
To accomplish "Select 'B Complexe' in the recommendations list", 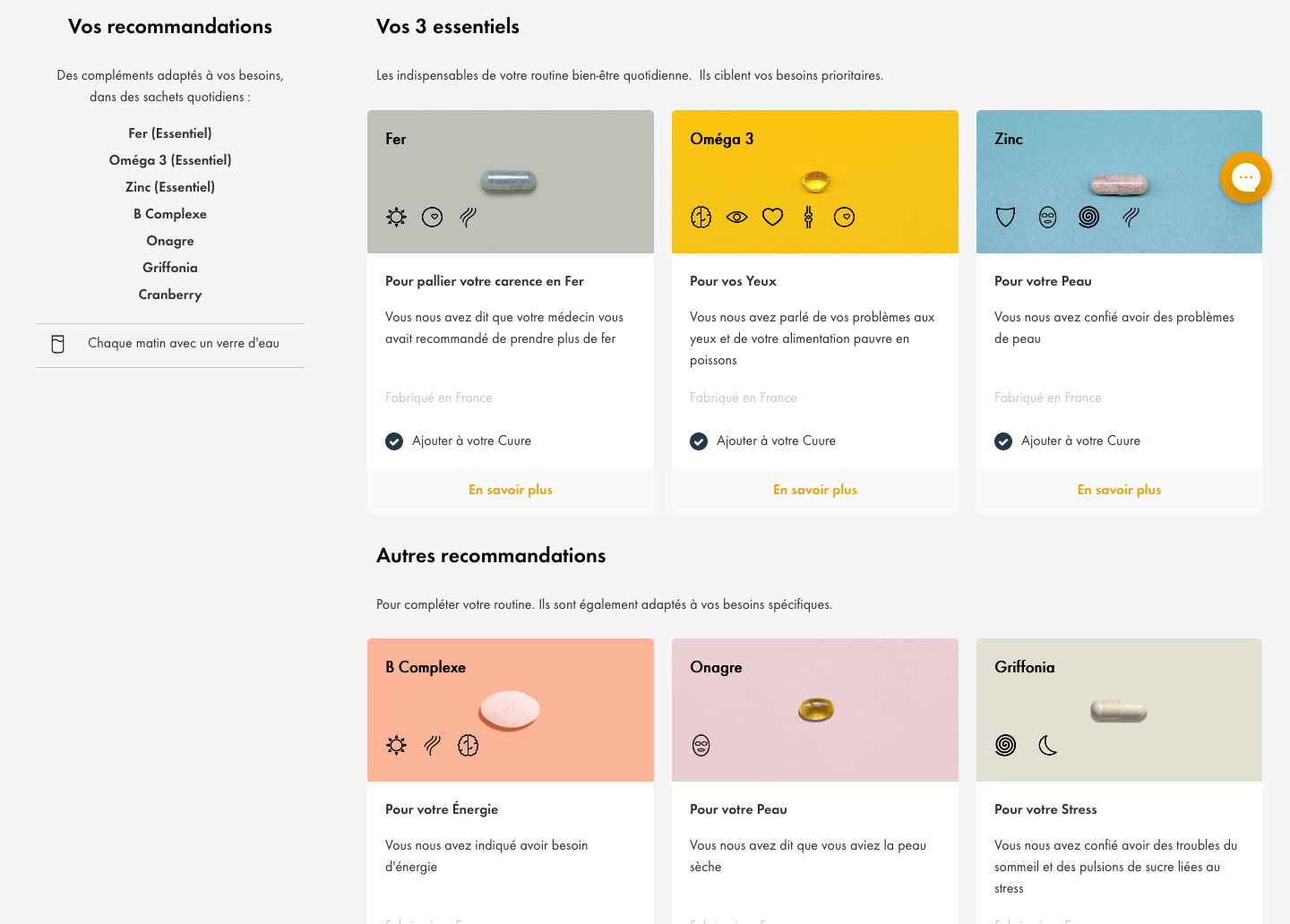I will click(x=170, y=214).
